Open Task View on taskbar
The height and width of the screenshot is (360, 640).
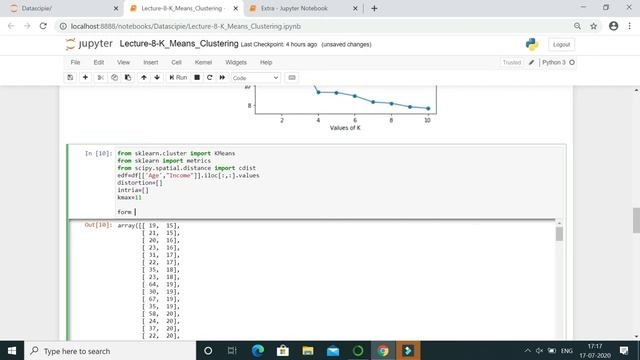pyautogui.click(x=232, y=351)
